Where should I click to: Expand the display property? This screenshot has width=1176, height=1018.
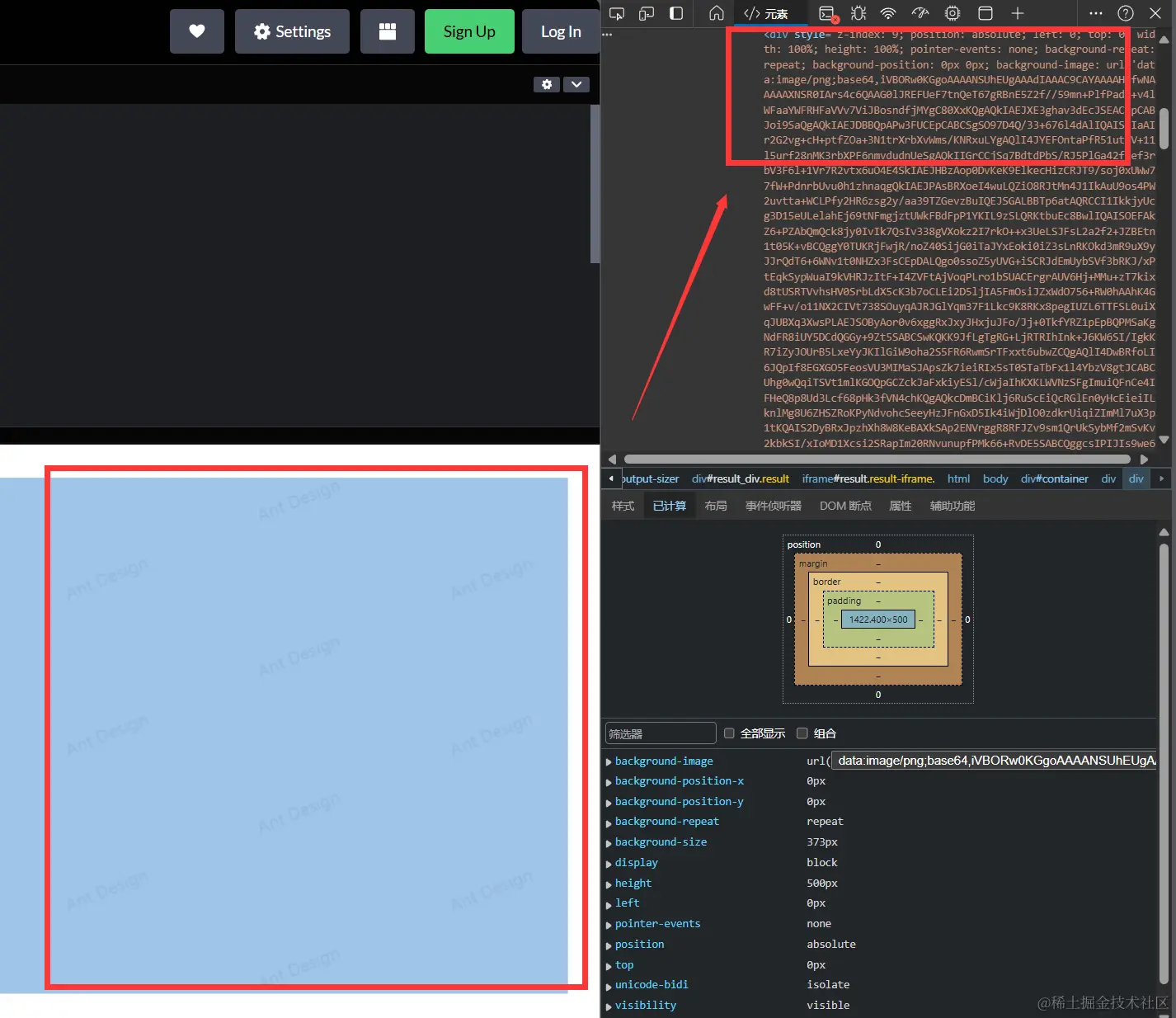click(x=609, y=864)
